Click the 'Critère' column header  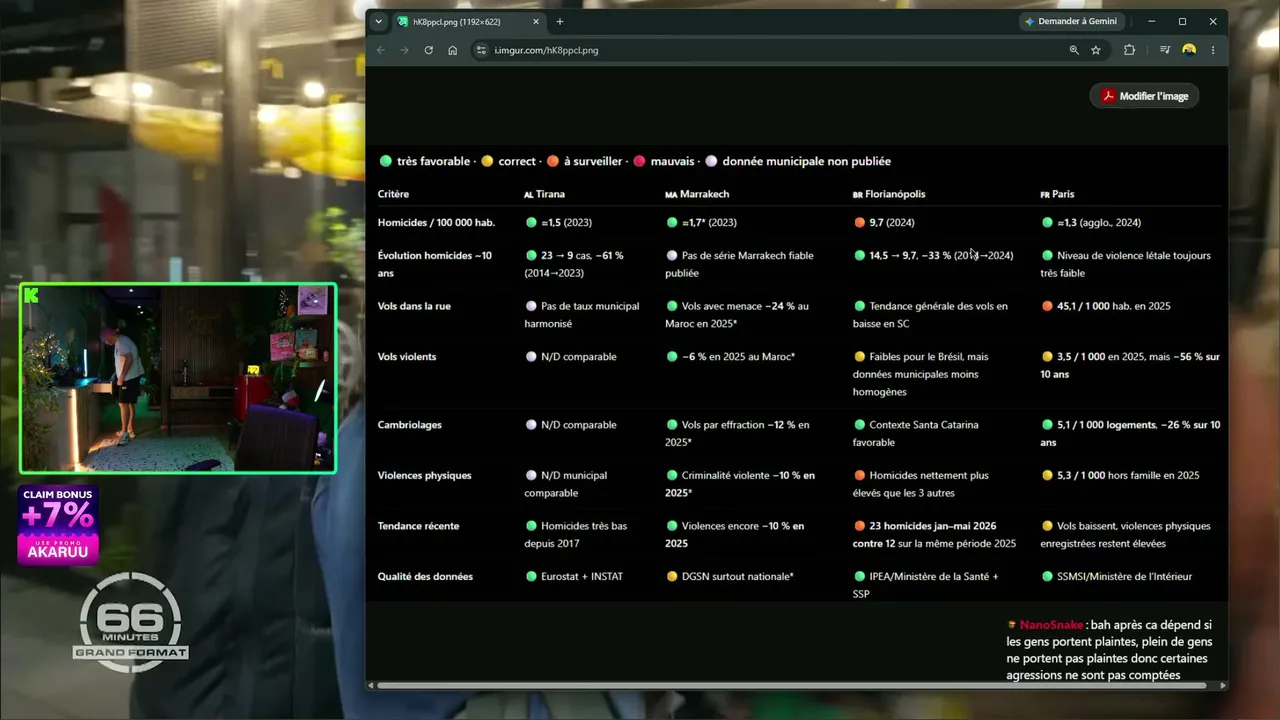click(393, 194)
